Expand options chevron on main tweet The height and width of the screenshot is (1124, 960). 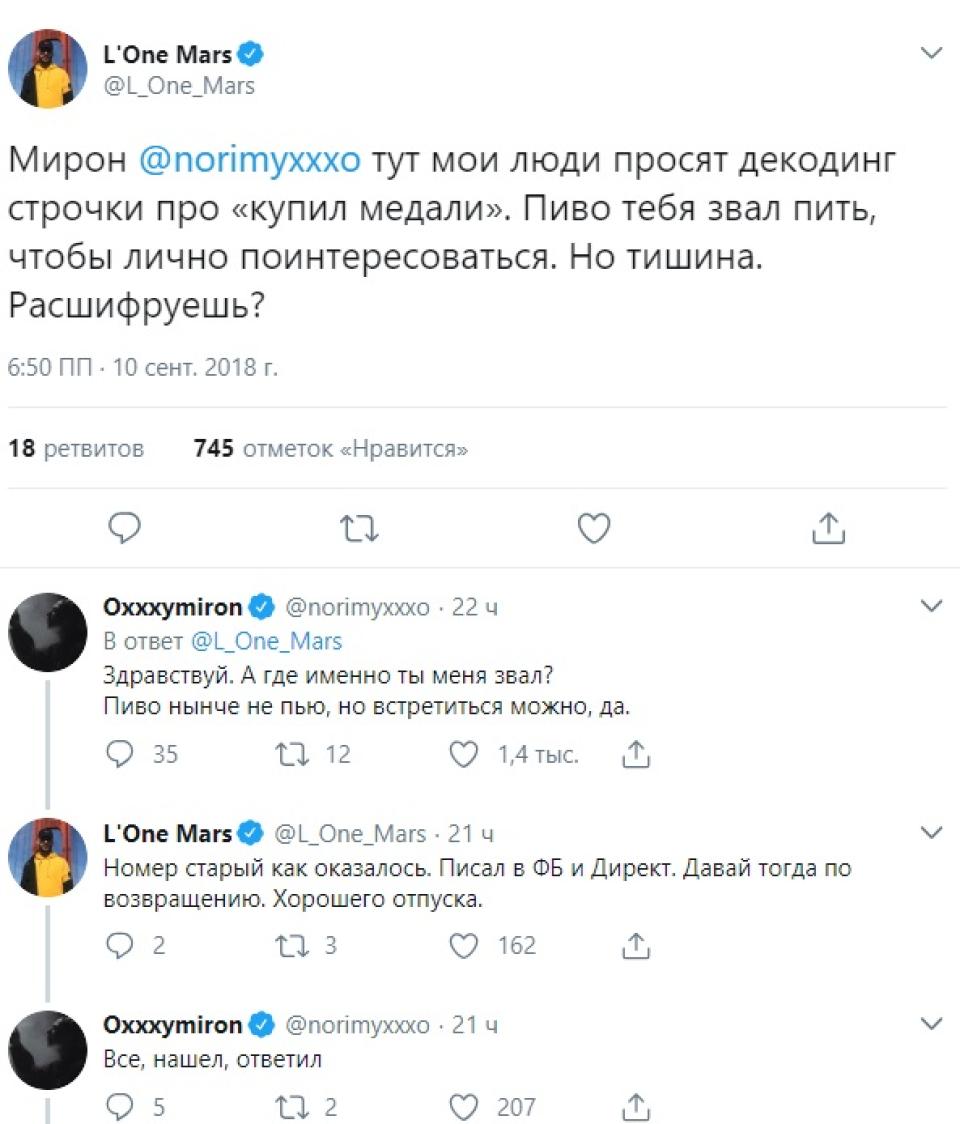[x=931, y=52]
